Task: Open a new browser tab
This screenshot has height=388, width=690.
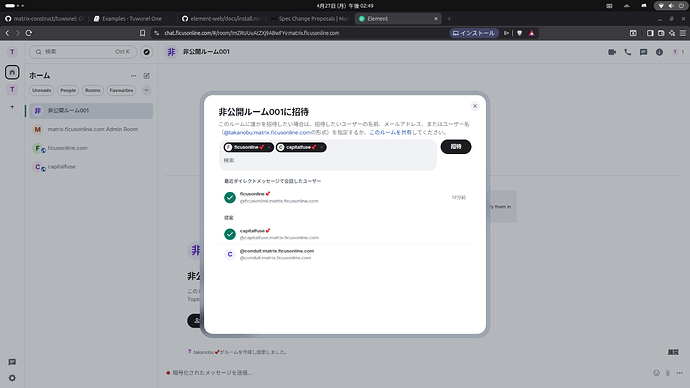Action: click(449, 19)
